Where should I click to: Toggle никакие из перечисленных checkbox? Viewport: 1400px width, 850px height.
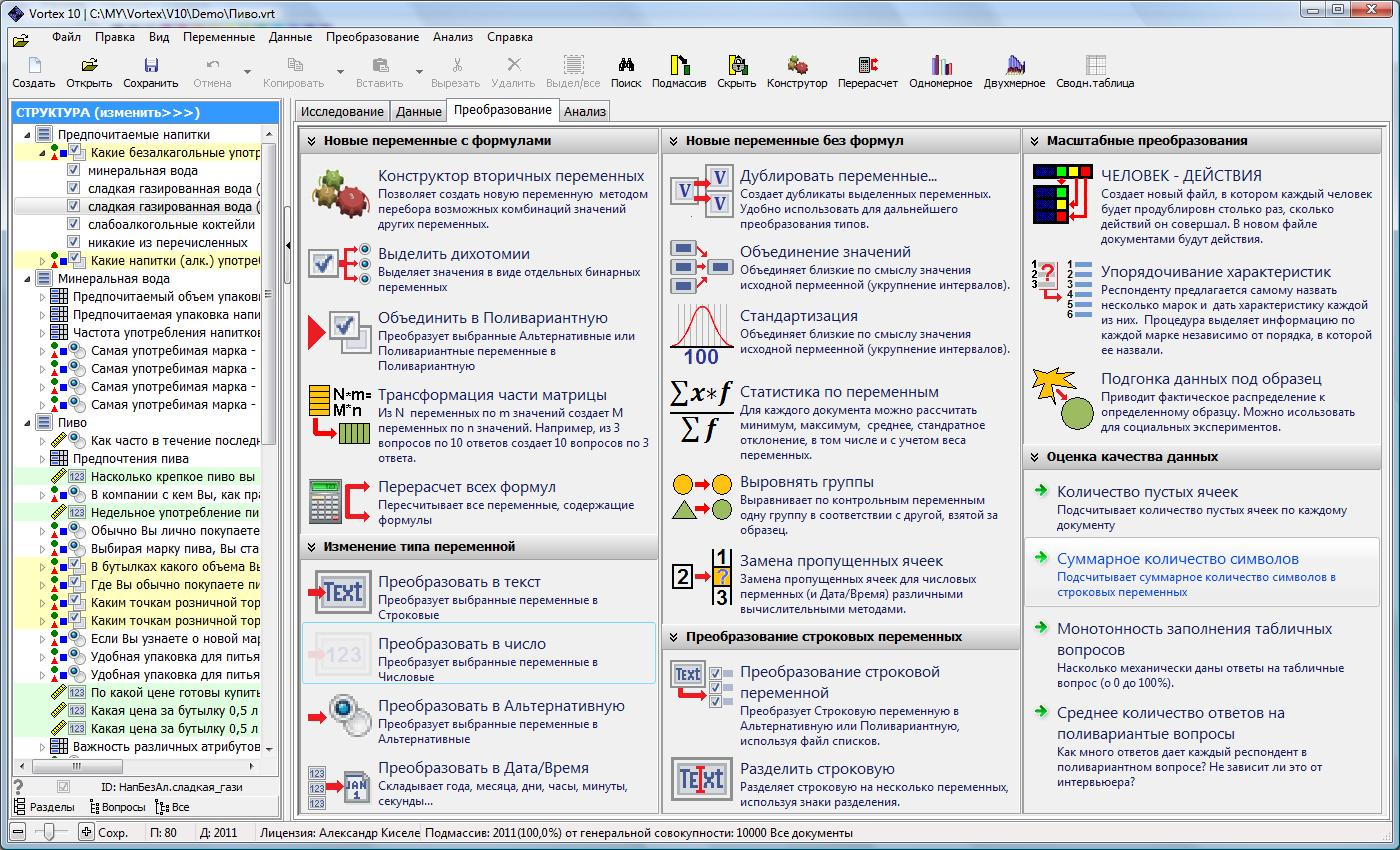pos(73,243)
